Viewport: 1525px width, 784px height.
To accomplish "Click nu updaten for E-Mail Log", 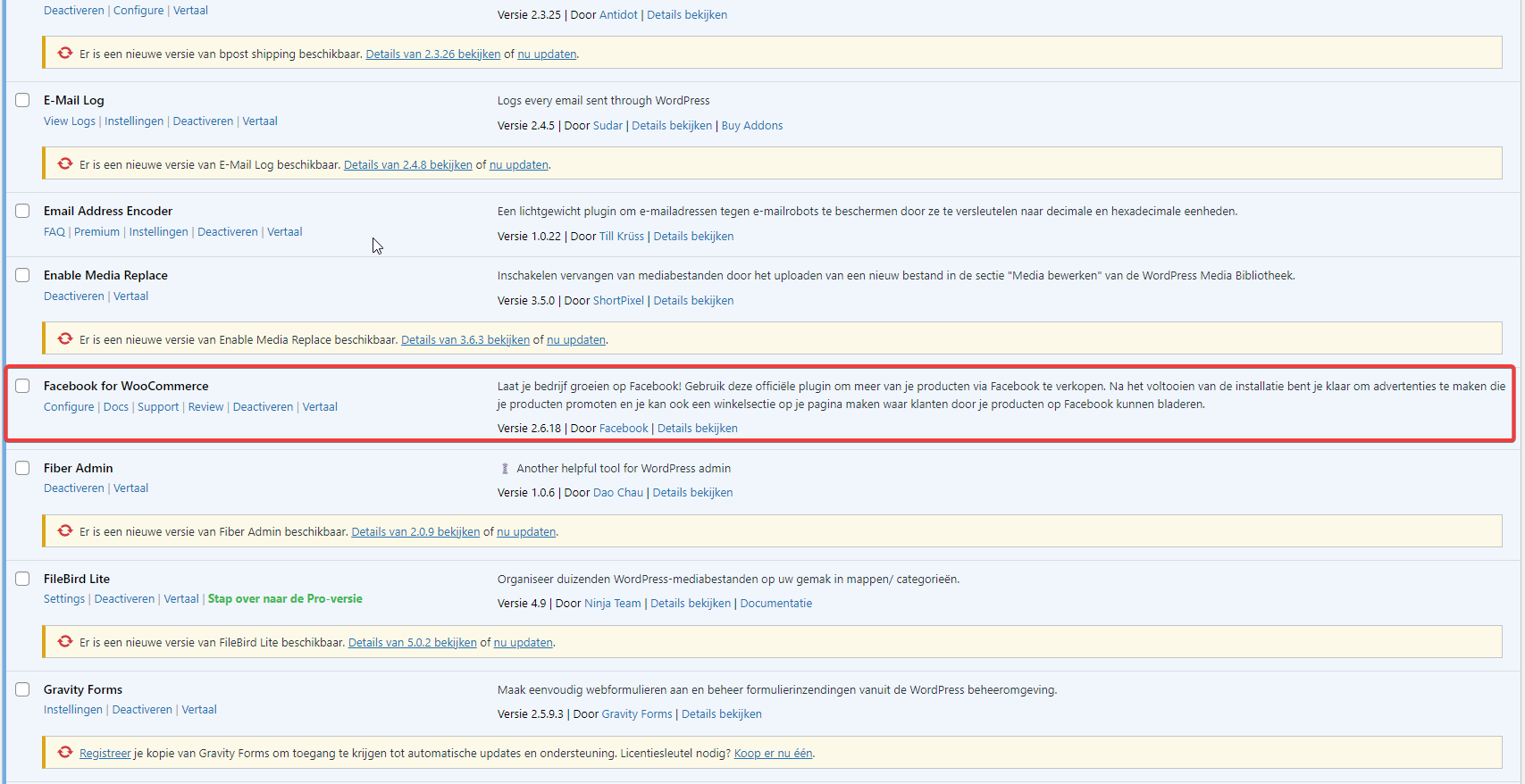I will (x=519, y=165).
